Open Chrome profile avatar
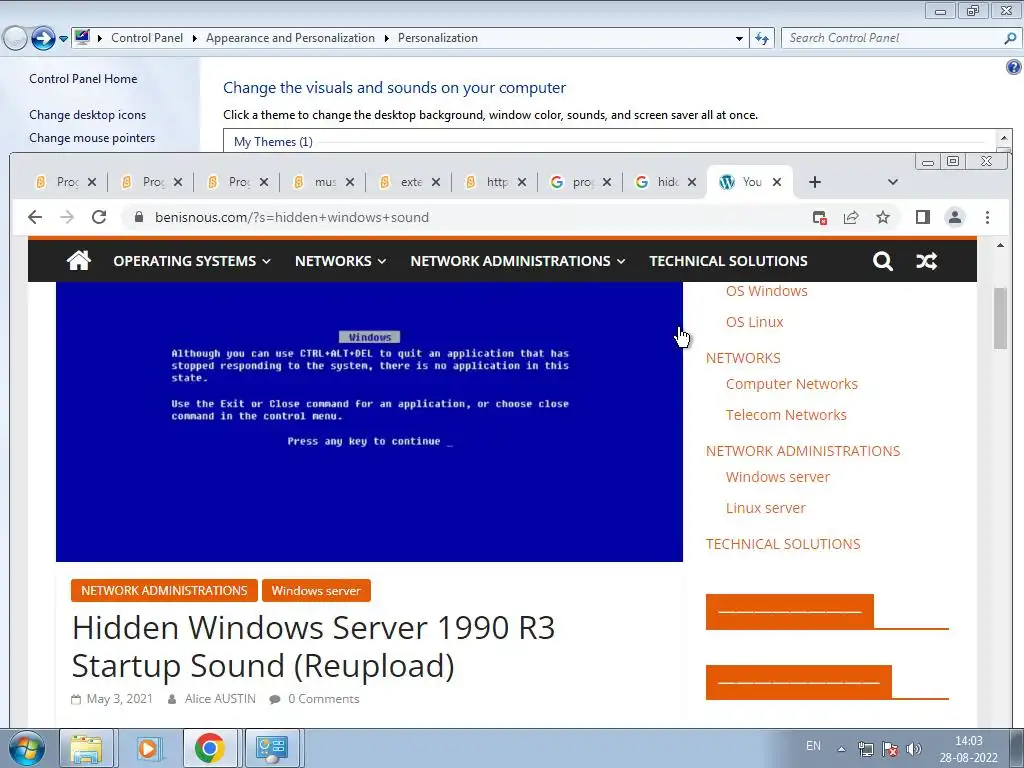The width and height of the screenshot is (1024, 768). [955, 217]
